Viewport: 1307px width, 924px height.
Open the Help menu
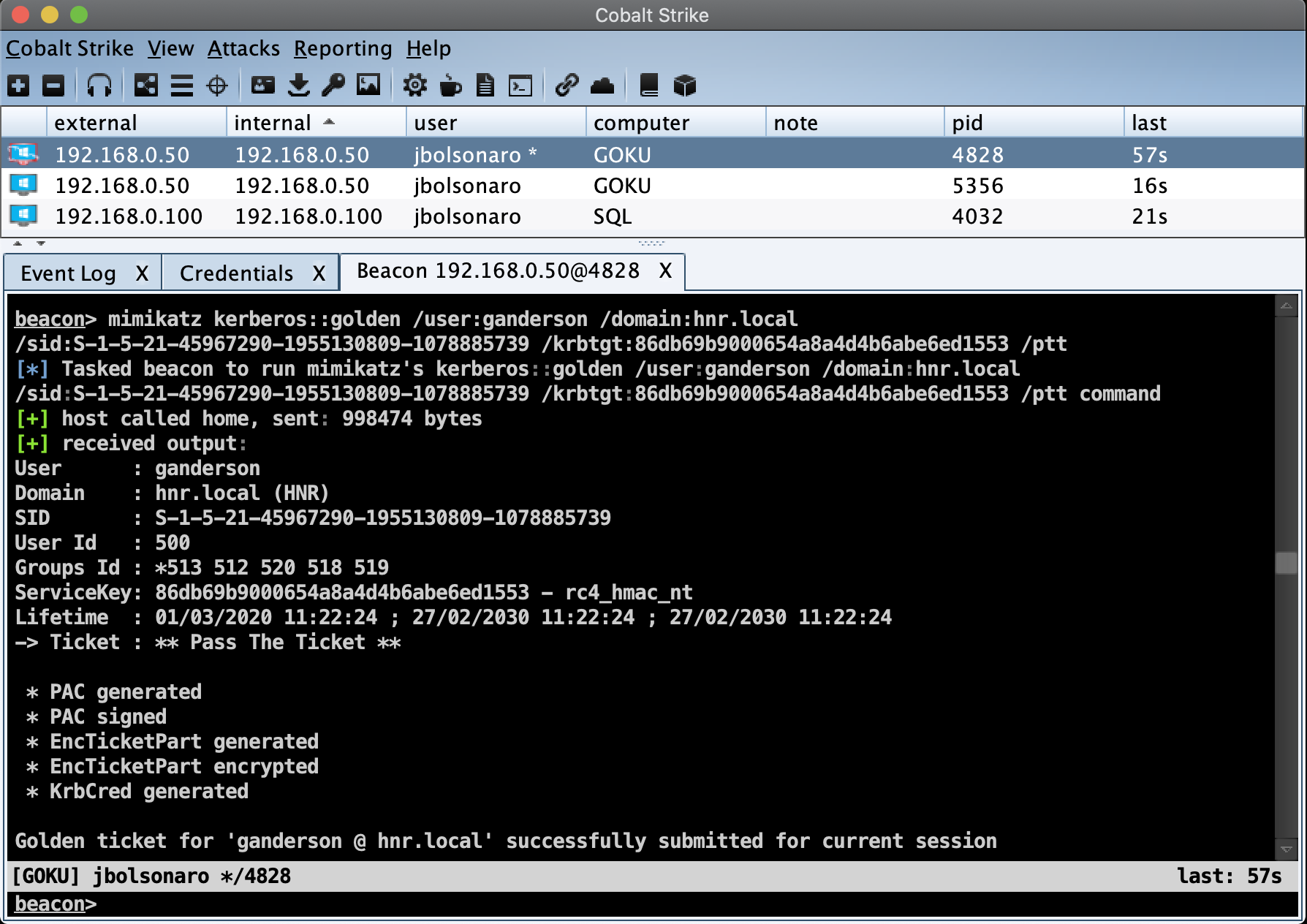pos(428,48)
